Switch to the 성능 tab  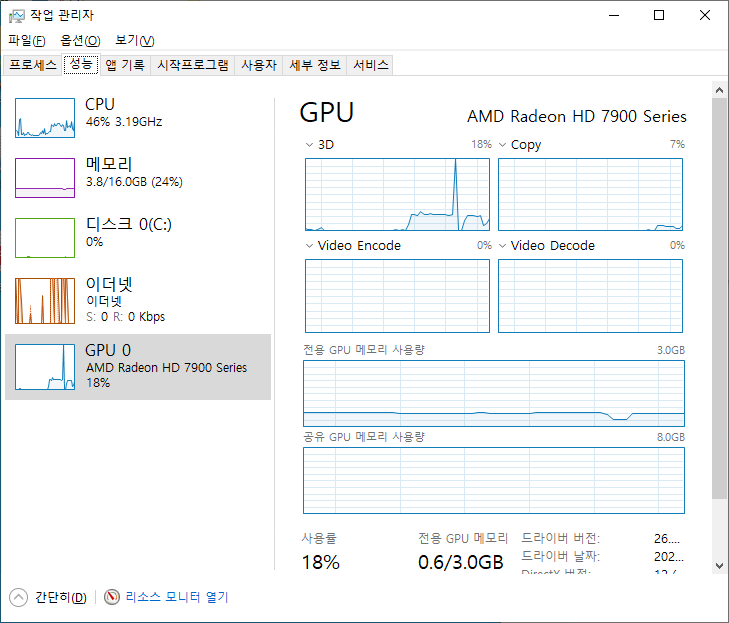(81, 64)
